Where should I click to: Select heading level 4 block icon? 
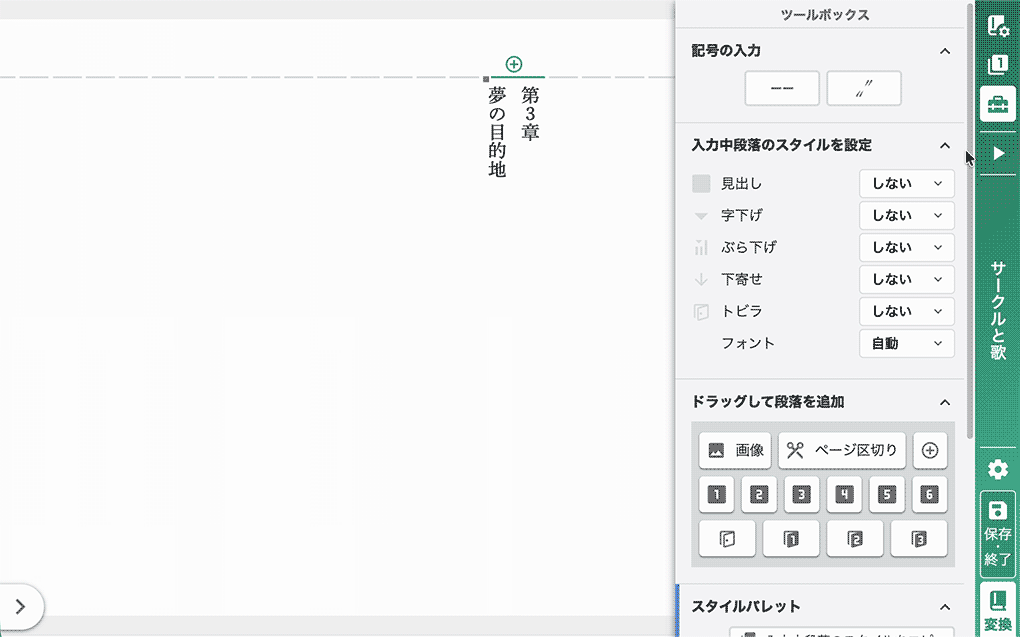(x=844, y=495)
